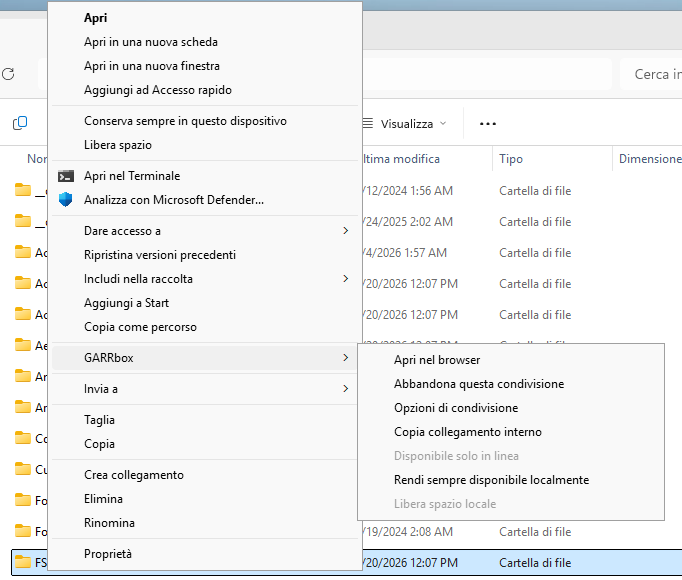Click the refresh icon in address bar
The image size is (682, 580).
tap(8, 74)
